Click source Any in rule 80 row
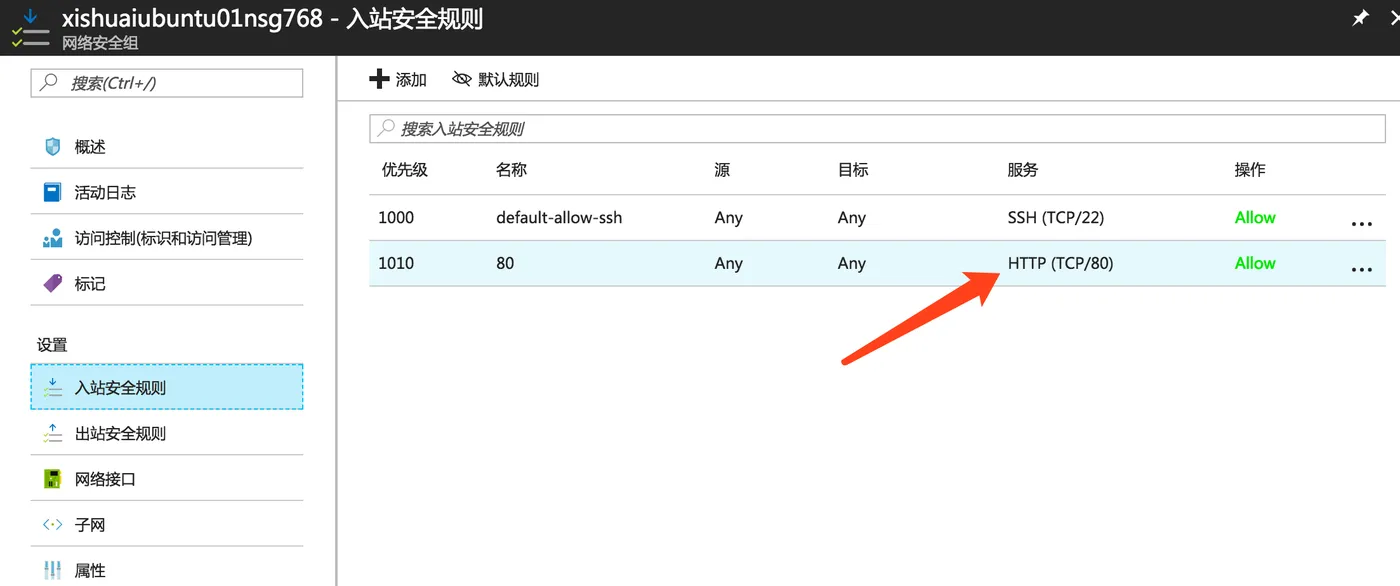This screenshot has width=1400, height=586. coord(729,263)
